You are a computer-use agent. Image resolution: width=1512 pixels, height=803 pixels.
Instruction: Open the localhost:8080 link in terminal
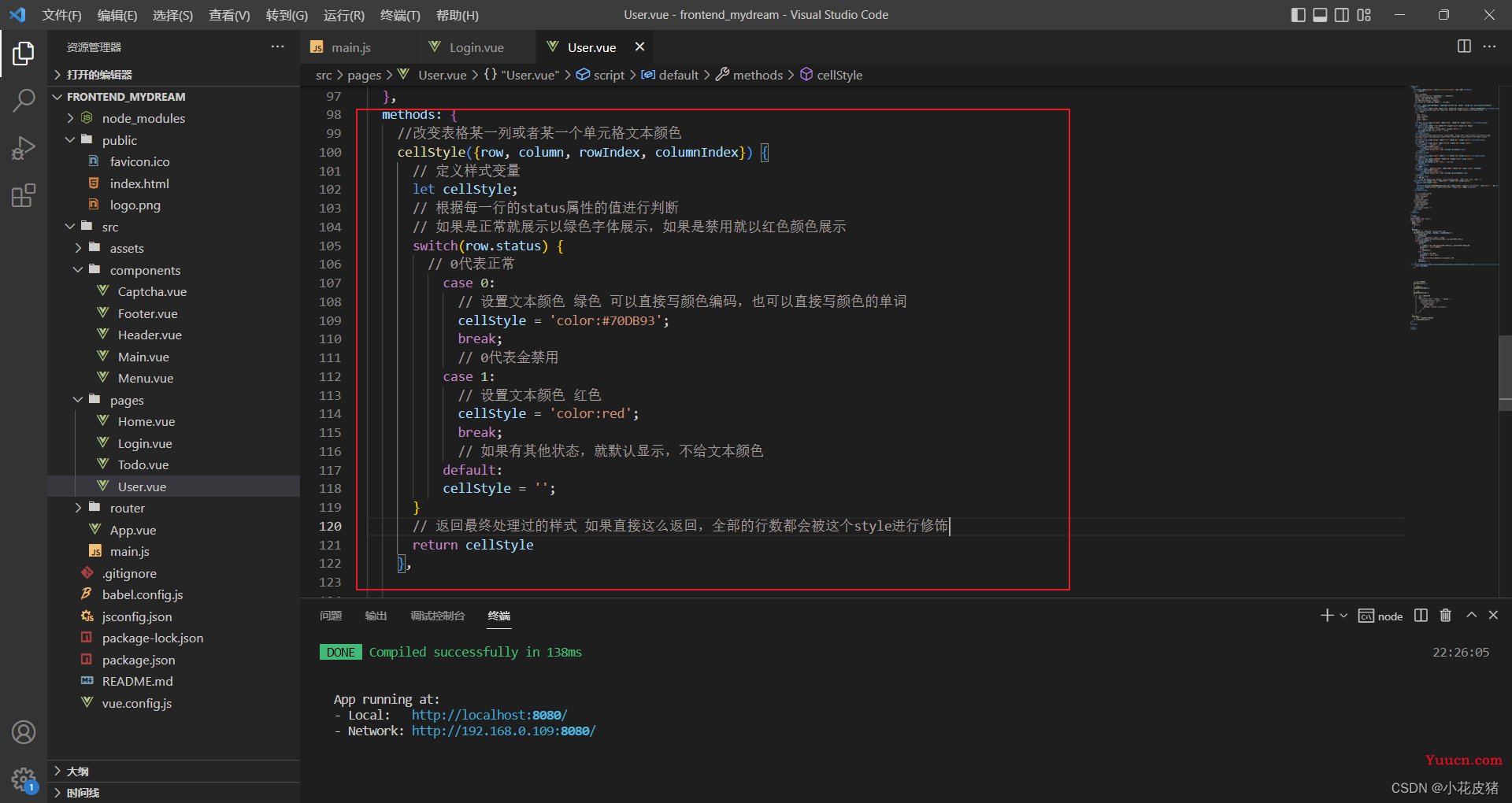point(489,715)
